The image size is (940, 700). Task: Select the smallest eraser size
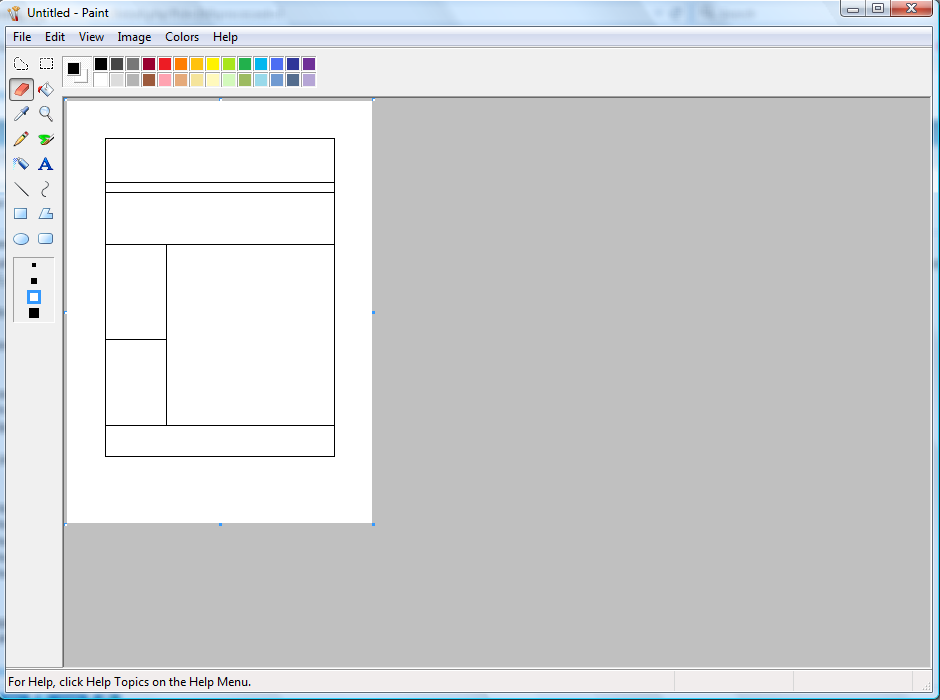(x=34, y=266)
